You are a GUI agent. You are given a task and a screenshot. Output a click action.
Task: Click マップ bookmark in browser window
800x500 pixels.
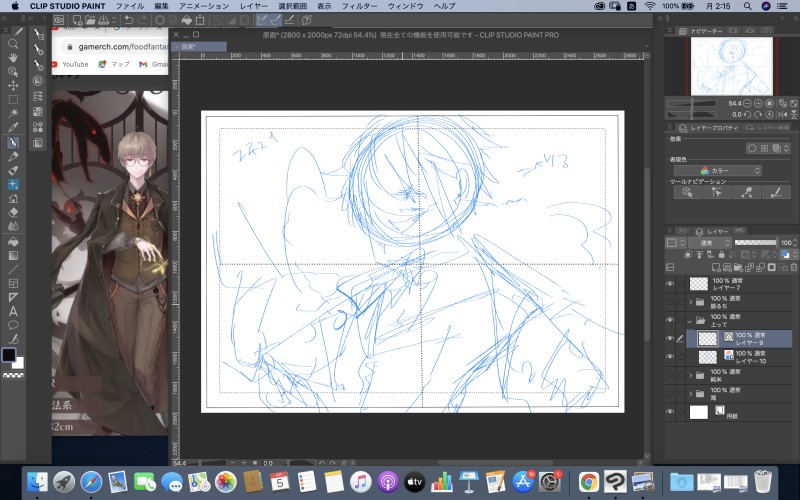[x=114, y=64]
